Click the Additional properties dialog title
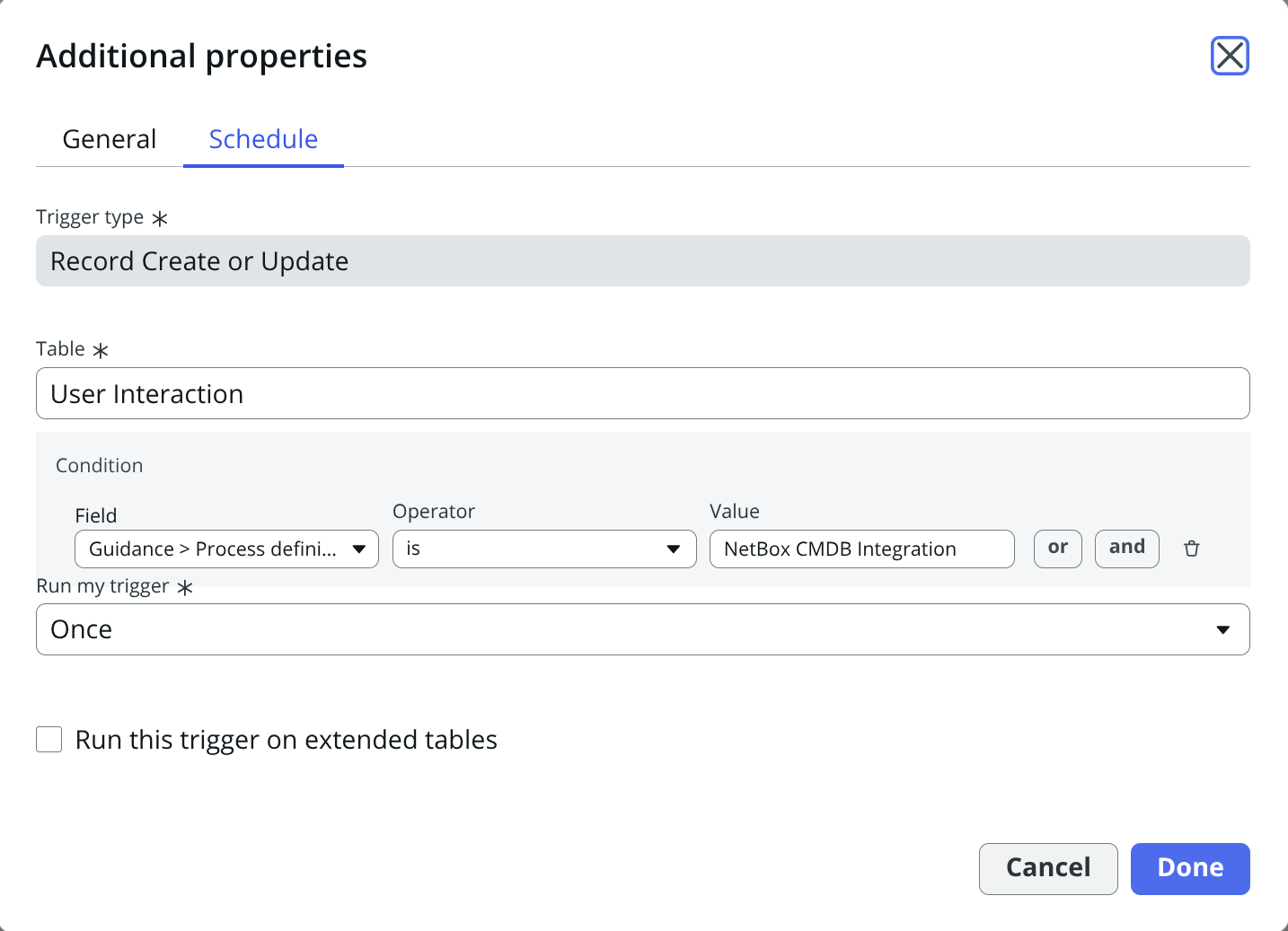 click(x=201, y=56)
